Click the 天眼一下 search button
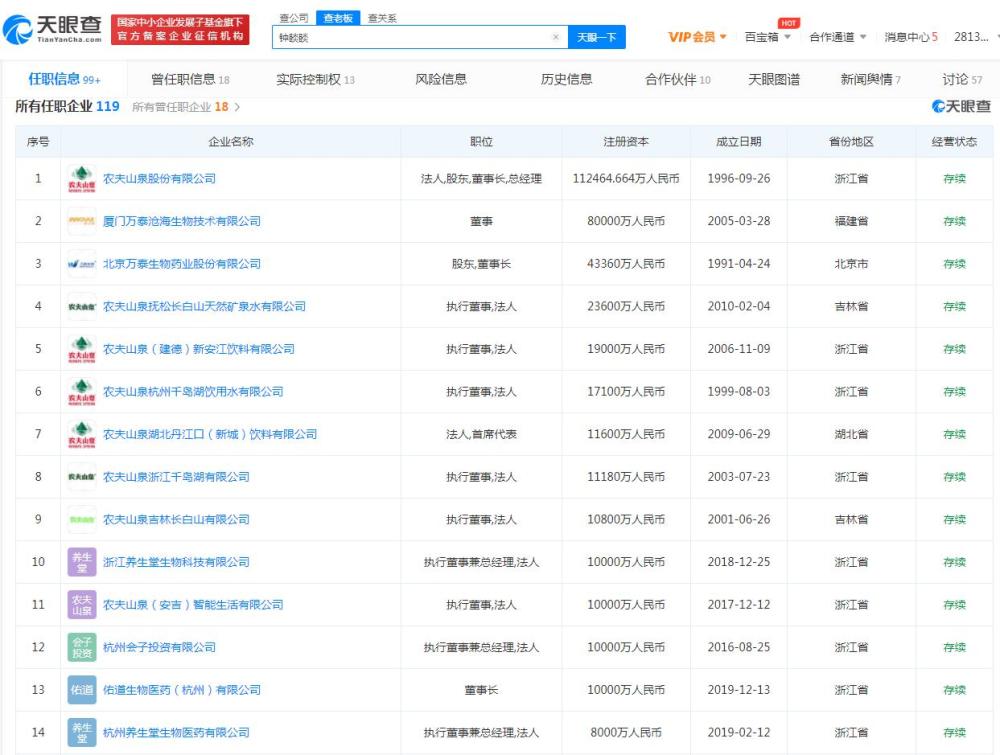 click(596, 37)
